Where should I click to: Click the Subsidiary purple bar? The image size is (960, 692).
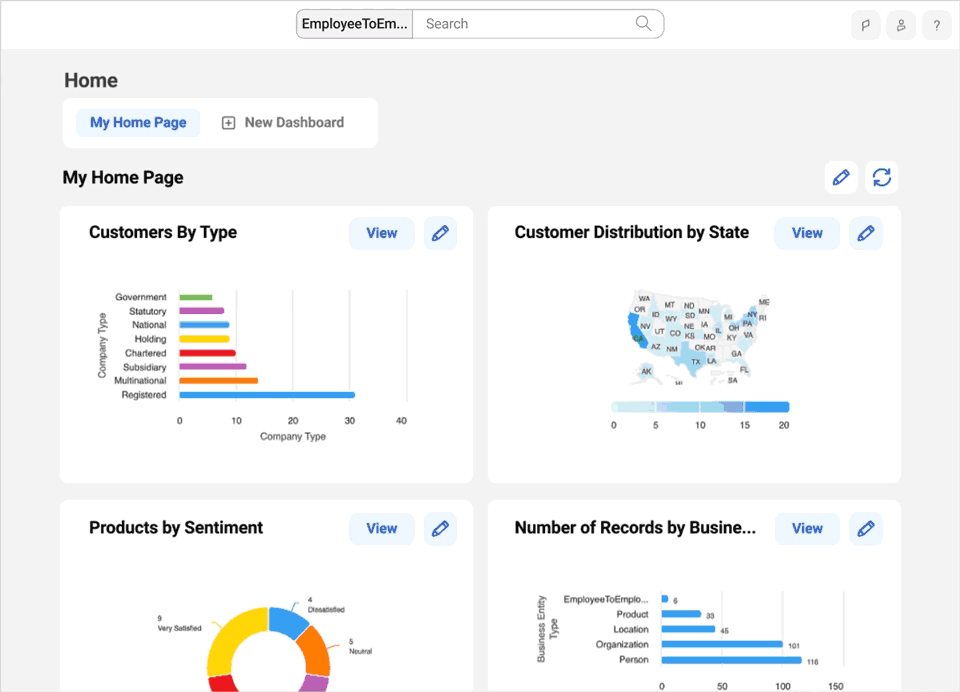tap(213, 367)
